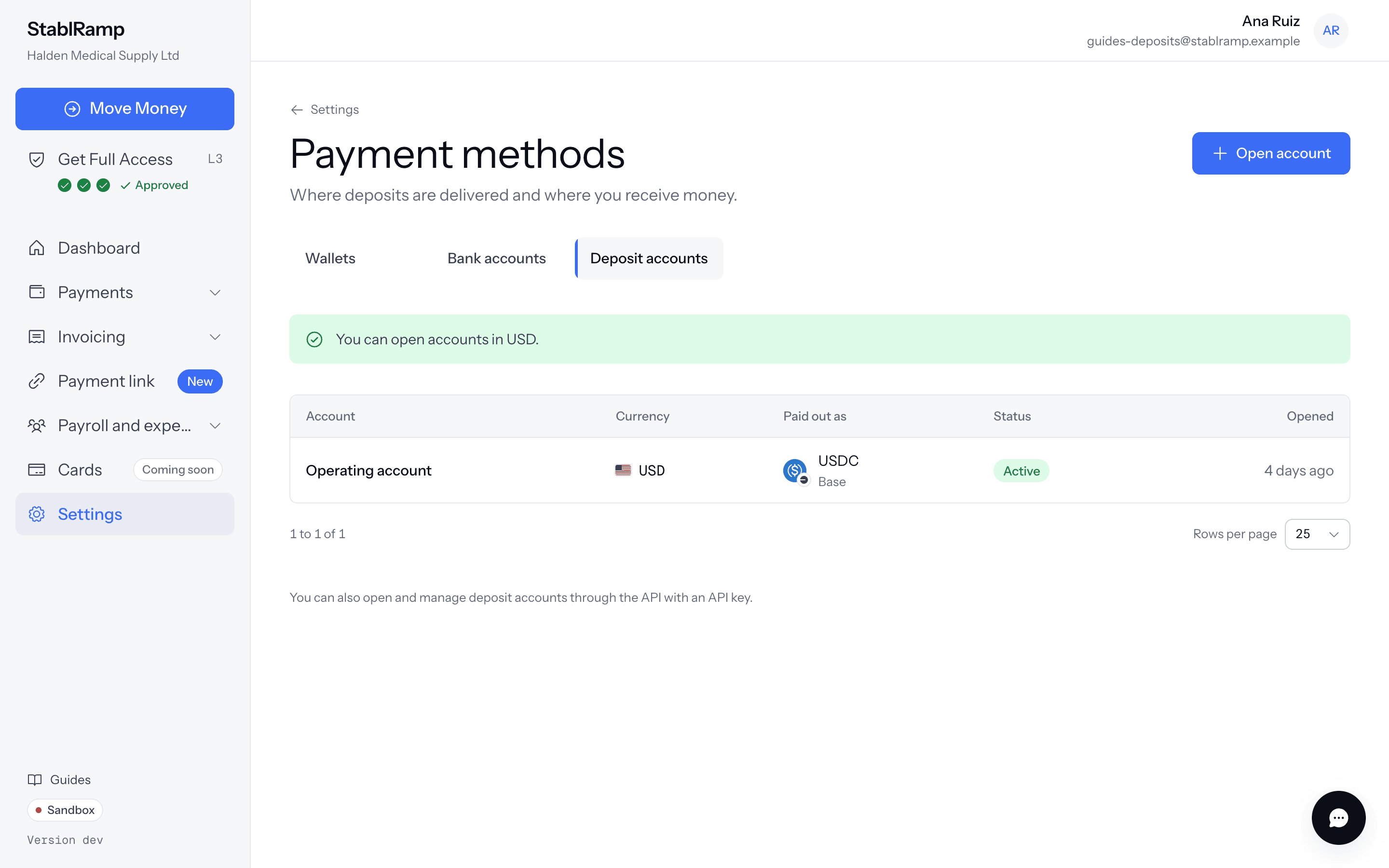Click the Coming soon badge on Cards
This screenshot has width=1389, height=868.
178,470
